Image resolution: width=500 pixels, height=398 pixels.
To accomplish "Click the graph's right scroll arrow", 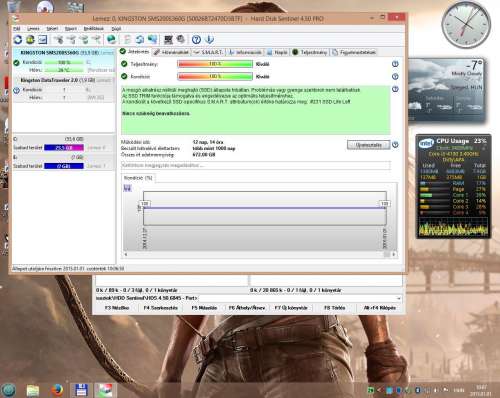I will [394, 254].
